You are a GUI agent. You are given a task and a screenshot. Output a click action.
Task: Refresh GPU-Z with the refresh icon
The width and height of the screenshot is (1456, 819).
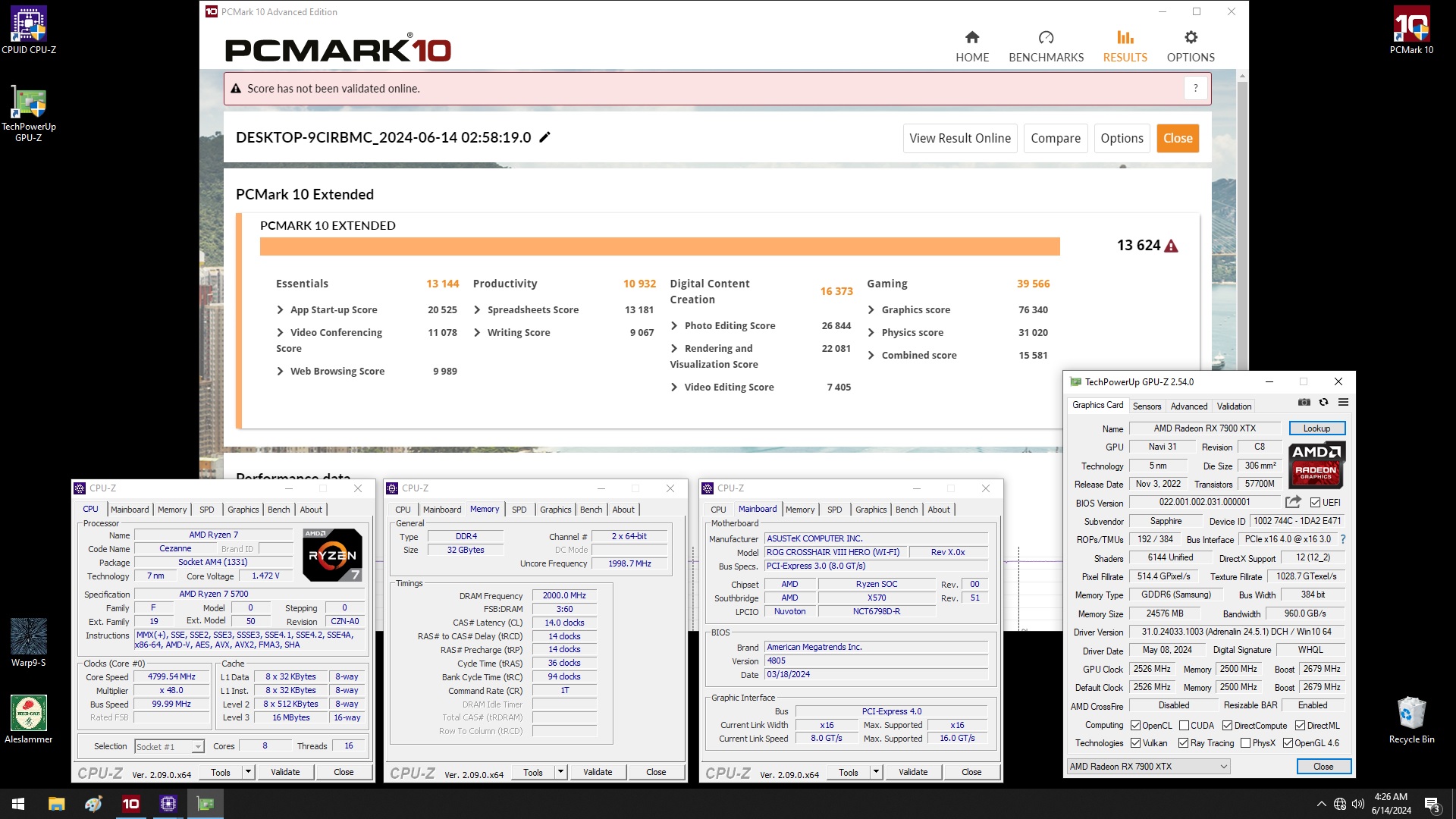pos(1323,402)
